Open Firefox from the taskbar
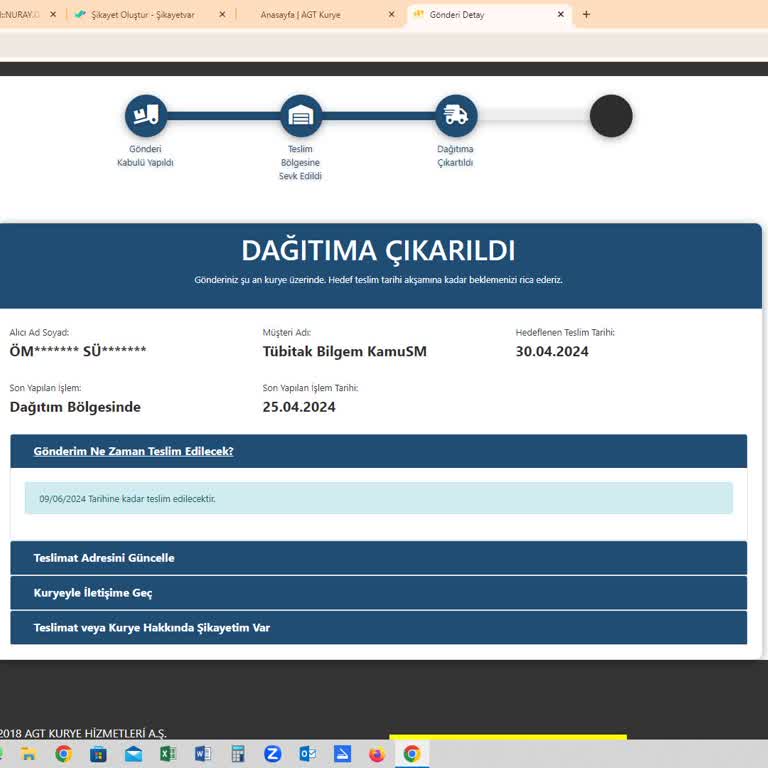 377,754
